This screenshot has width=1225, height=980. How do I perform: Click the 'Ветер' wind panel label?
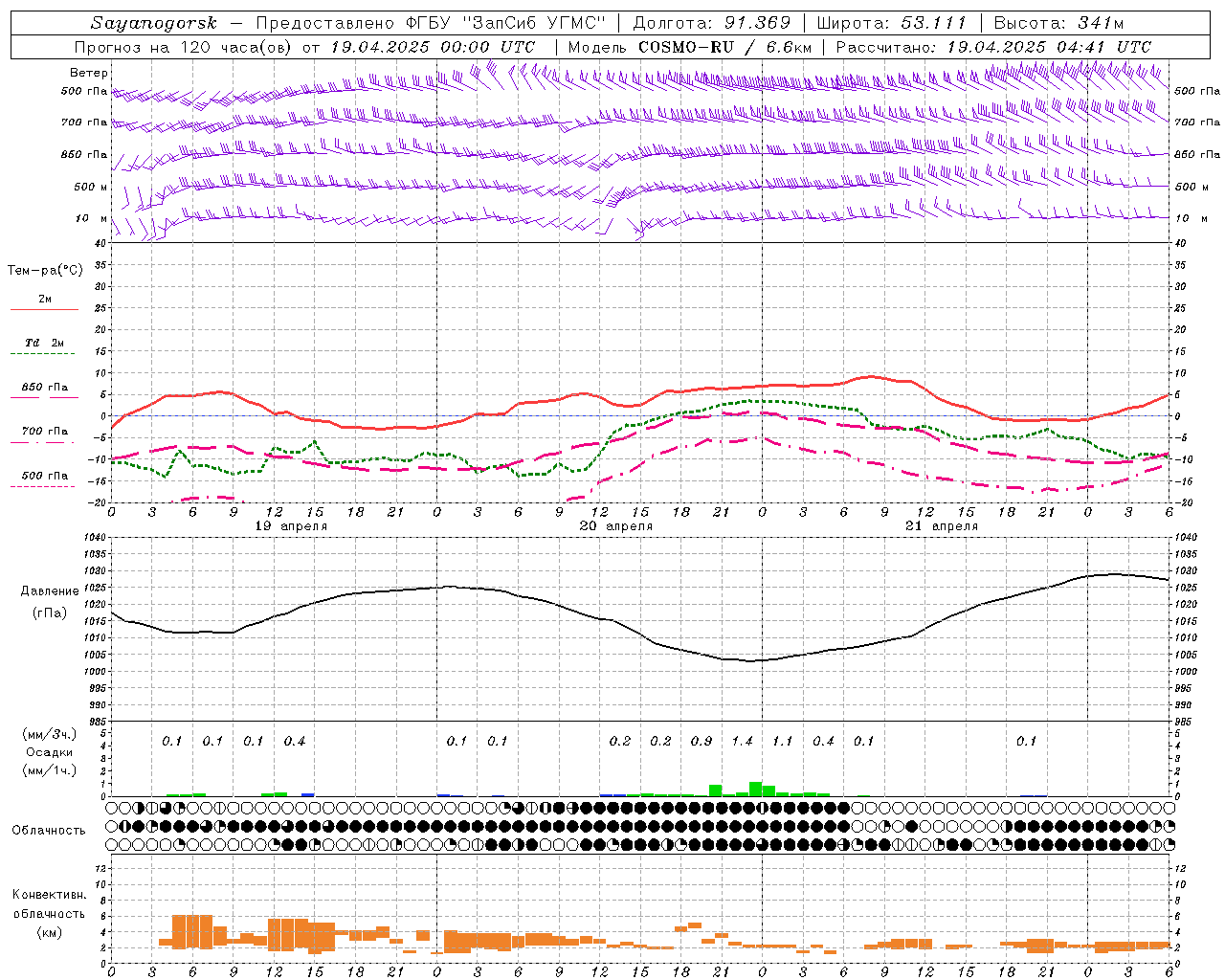pos(89,73)
